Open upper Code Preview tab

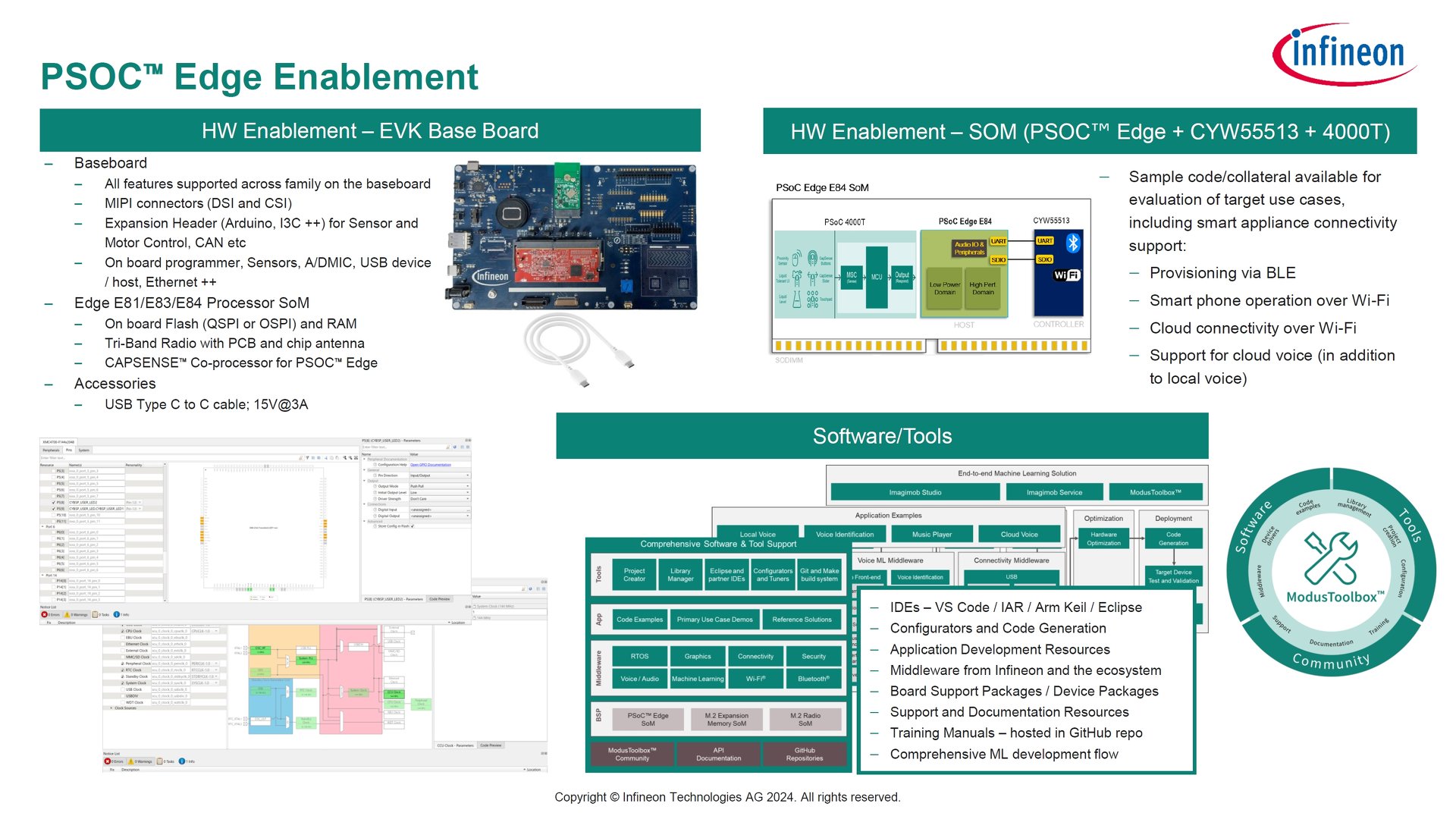point(440,599)
